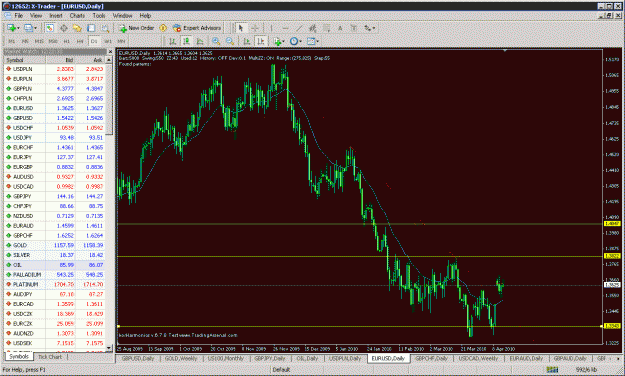Toggle Chart Shift from right border

coord(261,41)
